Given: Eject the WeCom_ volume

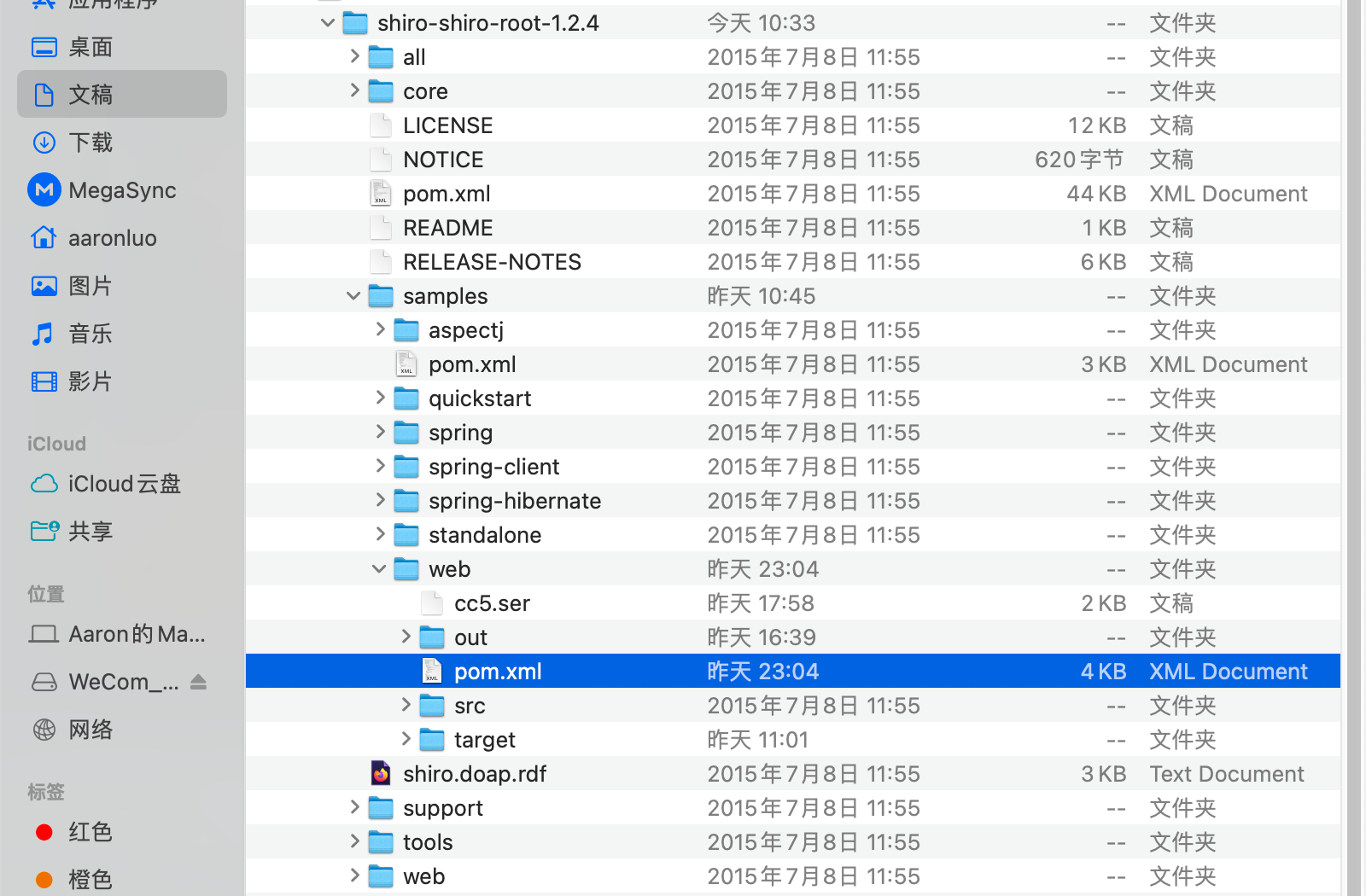Looking at the screenshot, I should coord(198,682).
